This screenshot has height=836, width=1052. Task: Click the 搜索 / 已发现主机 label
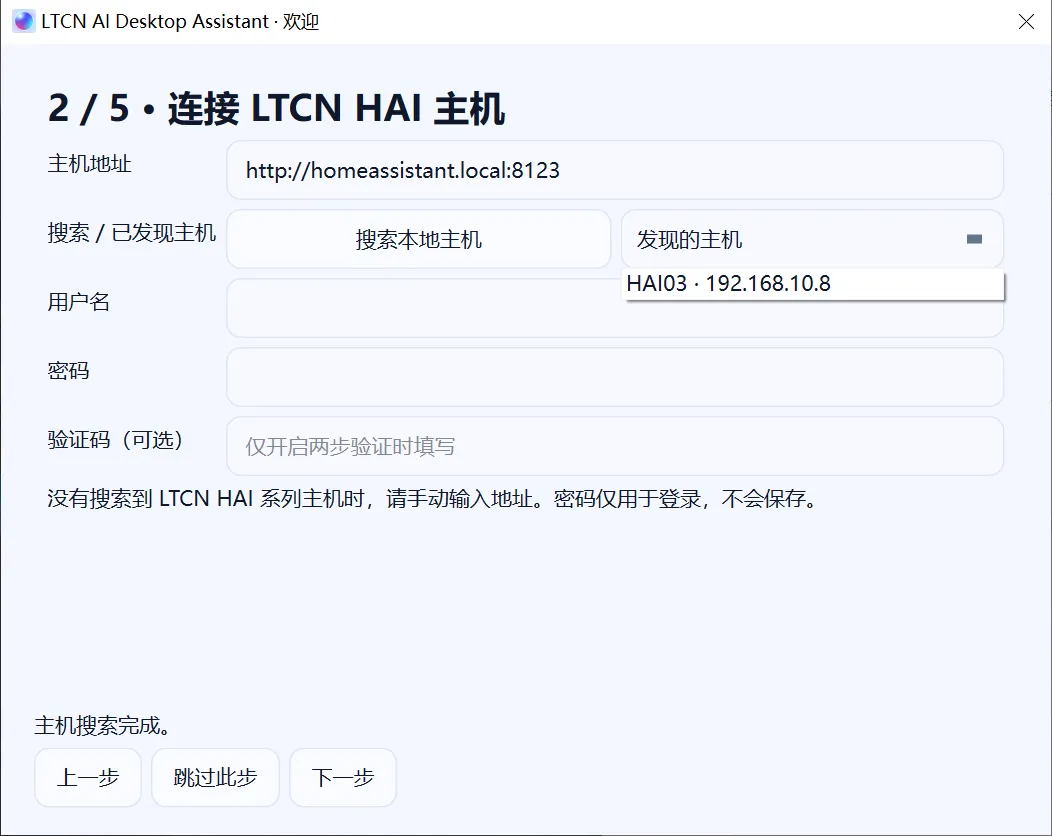pyautogui.click(x=132, y=233)
